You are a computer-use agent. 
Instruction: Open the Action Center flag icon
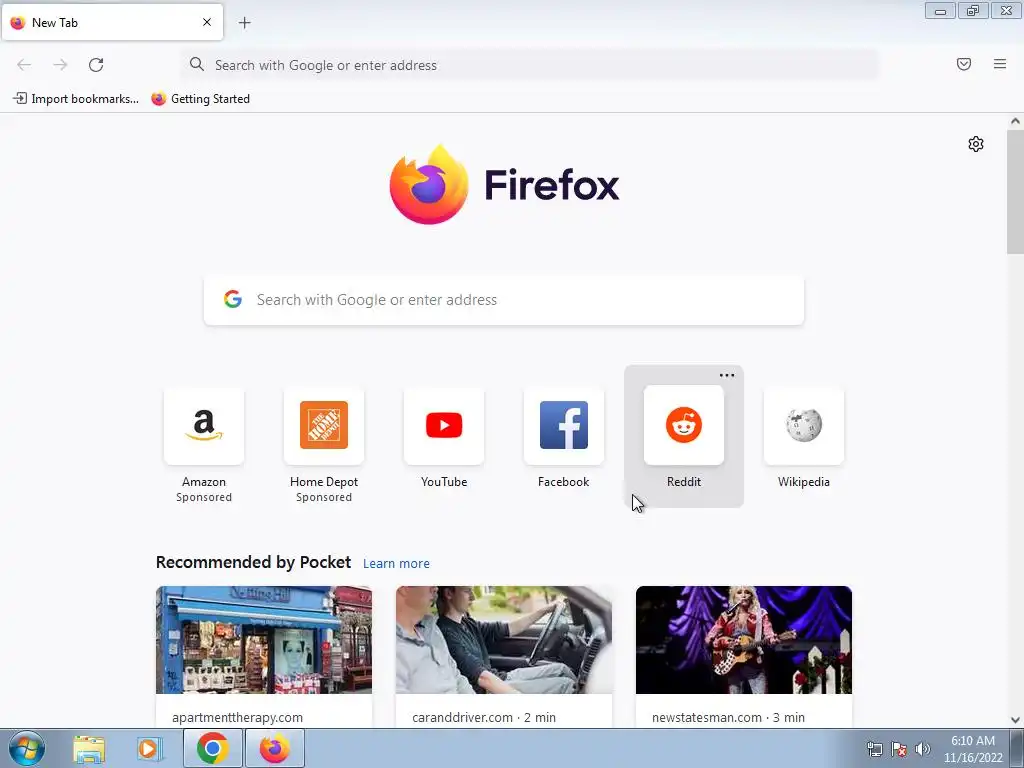tap(899, 749)
